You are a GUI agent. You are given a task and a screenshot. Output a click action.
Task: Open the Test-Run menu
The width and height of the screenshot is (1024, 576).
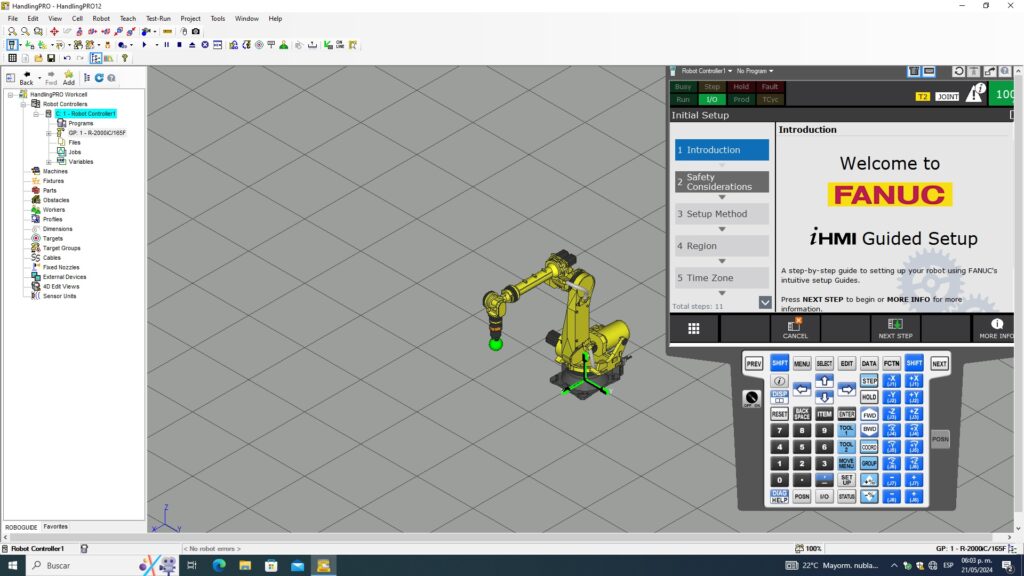(158, 18)
